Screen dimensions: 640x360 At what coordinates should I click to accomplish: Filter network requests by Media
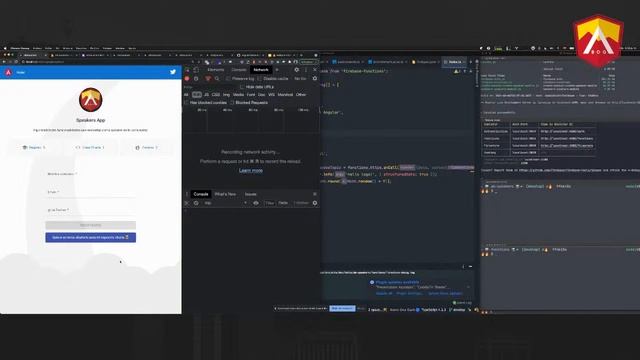[x=238, y=95]
